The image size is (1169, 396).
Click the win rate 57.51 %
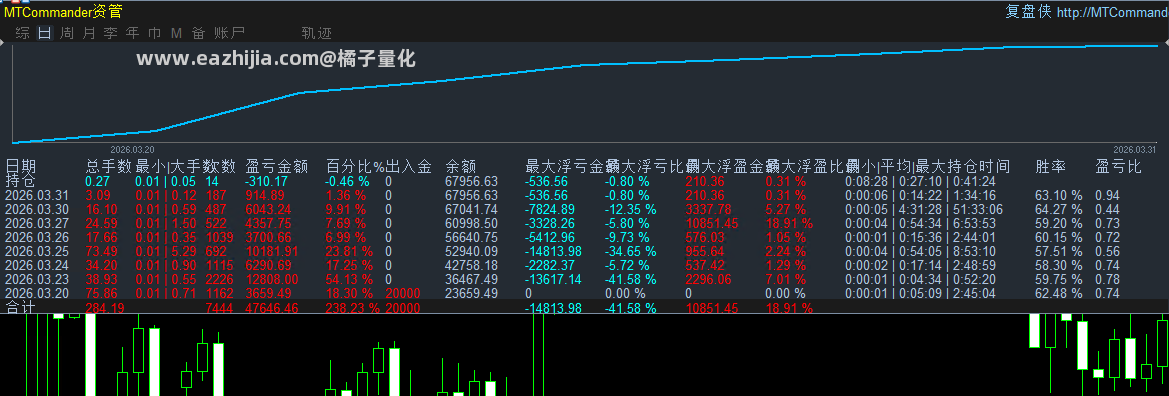(x=1059, y=251)
